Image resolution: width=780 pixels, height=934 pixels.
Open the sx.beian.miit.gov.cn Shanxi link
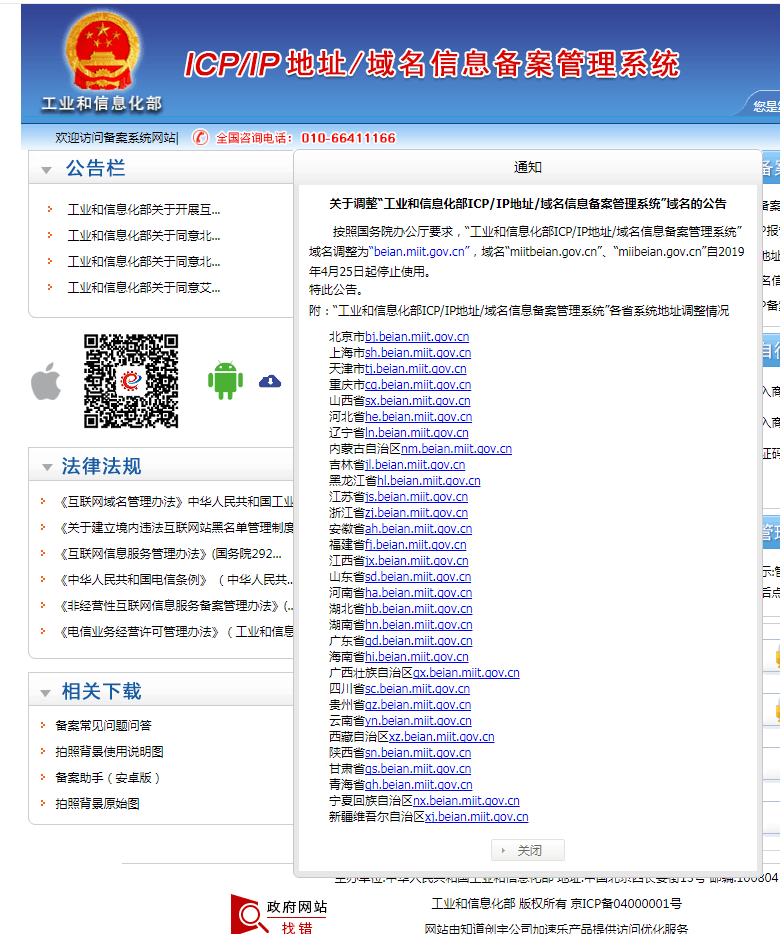[x=418, y=401]
